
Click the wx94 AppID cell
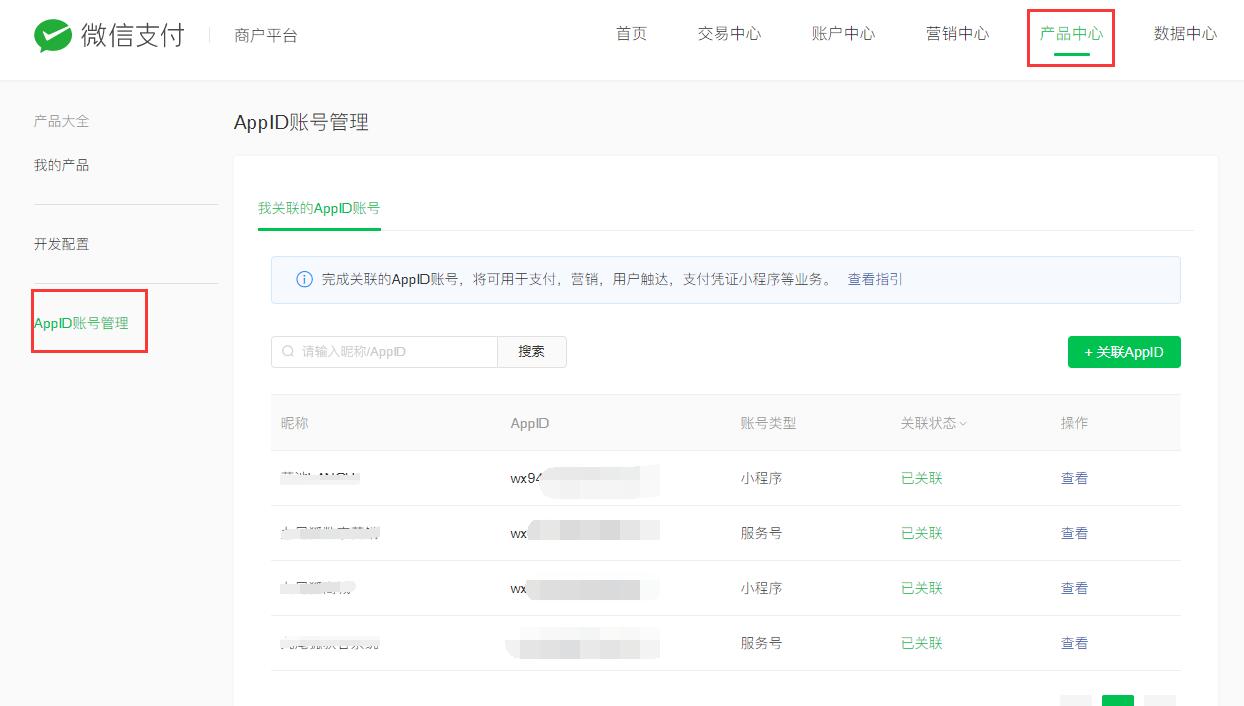click(x=584, y=478)
